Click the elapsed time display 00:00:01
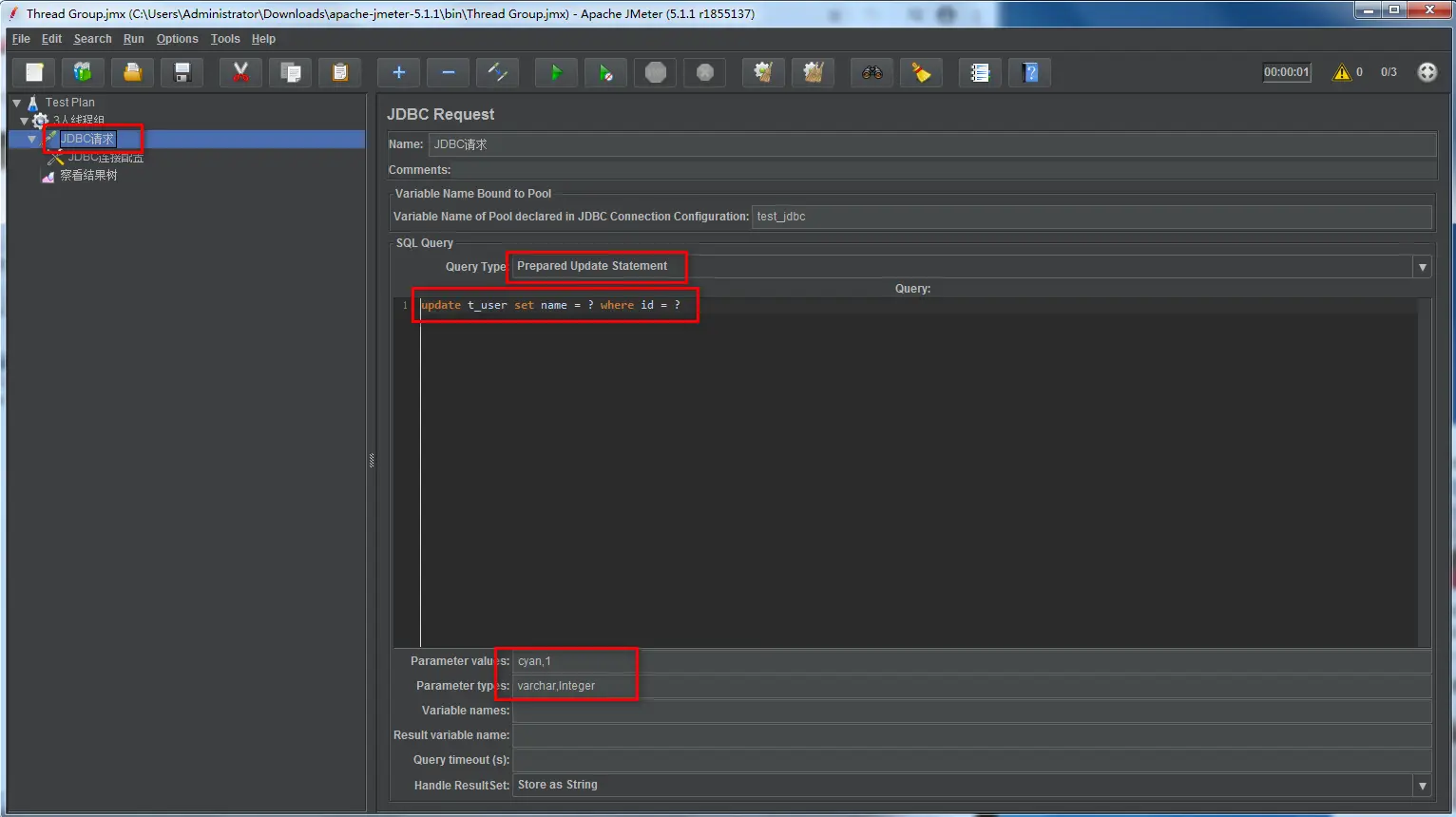This screenshot has height=817, width=1456. [1286, 72]
